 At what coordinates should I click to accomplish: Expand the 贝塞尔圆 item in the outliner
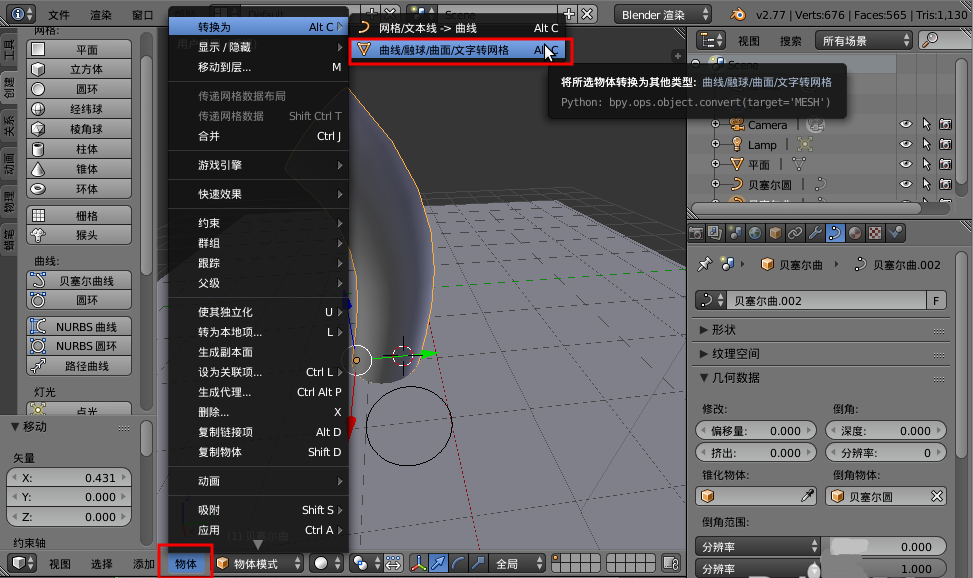coord(713,184)
